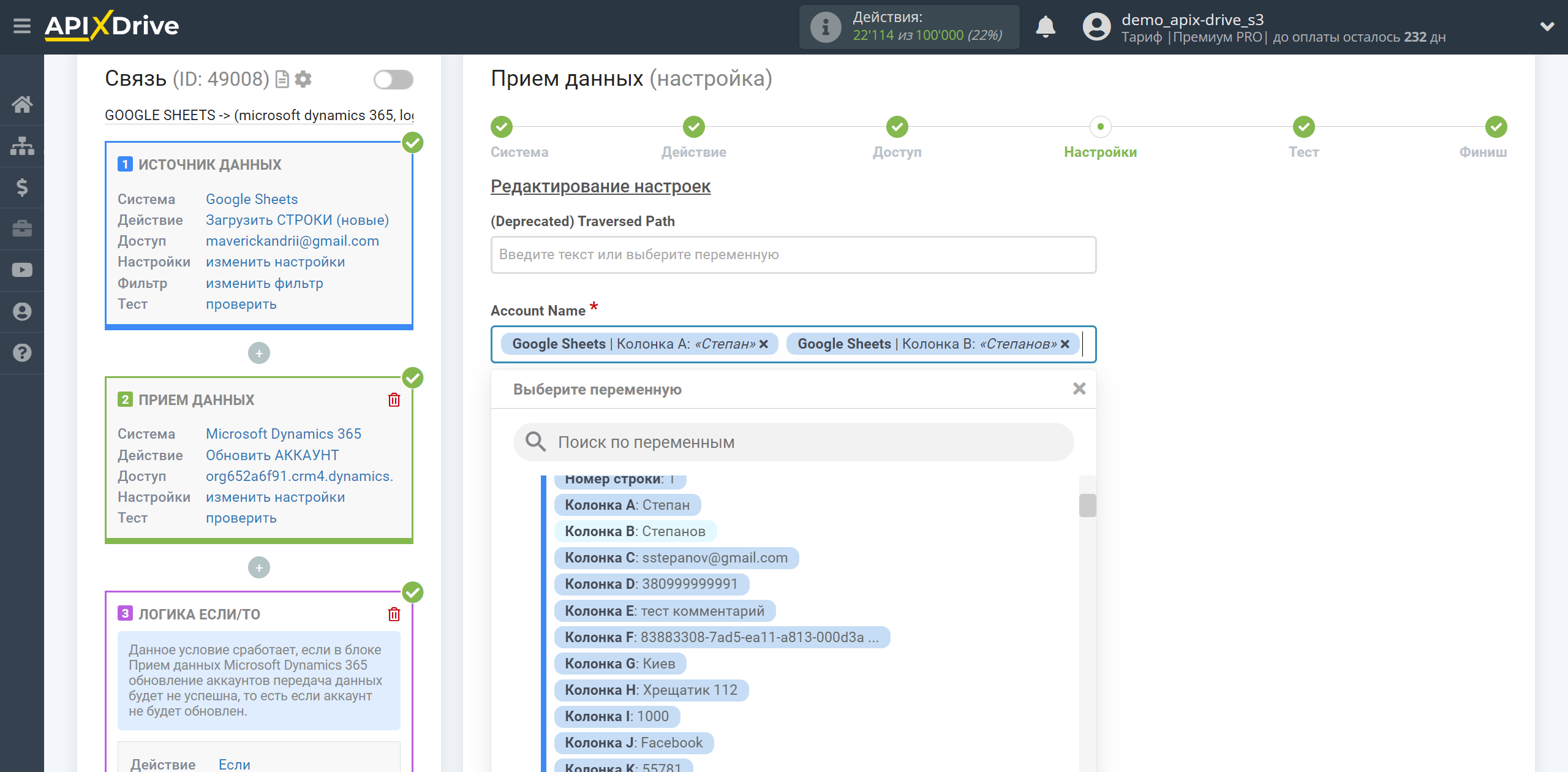Click the user avatar icon

pos(1096,27)
